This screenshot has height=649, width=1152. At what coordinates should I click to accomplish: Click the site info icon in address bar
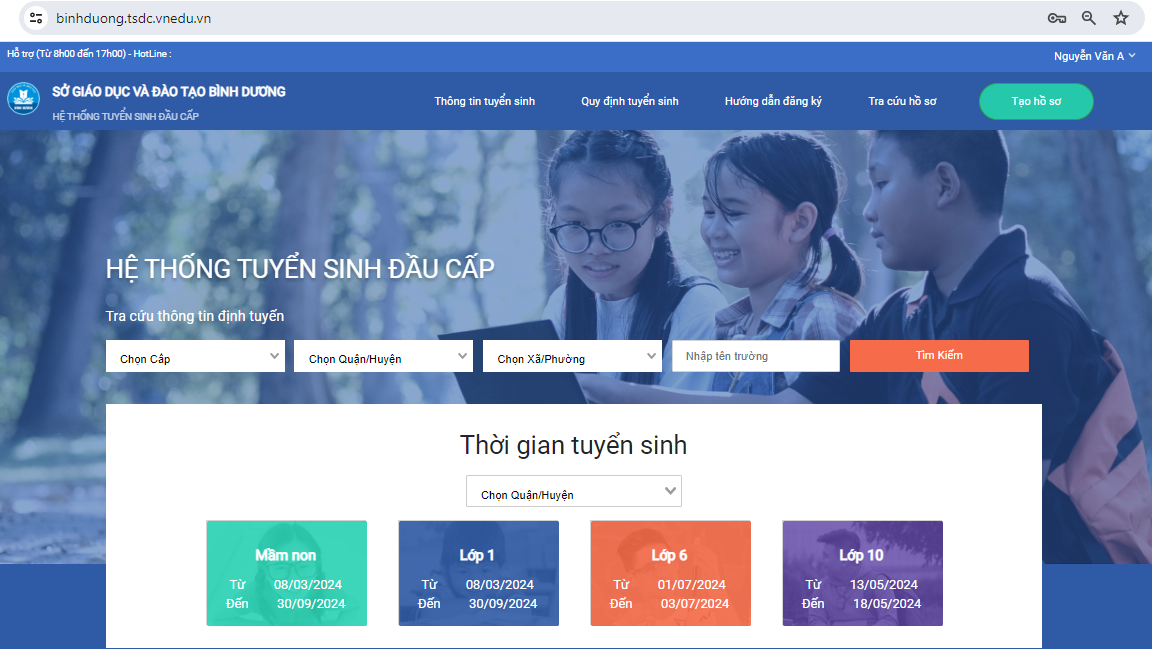[x=36, y=18]
